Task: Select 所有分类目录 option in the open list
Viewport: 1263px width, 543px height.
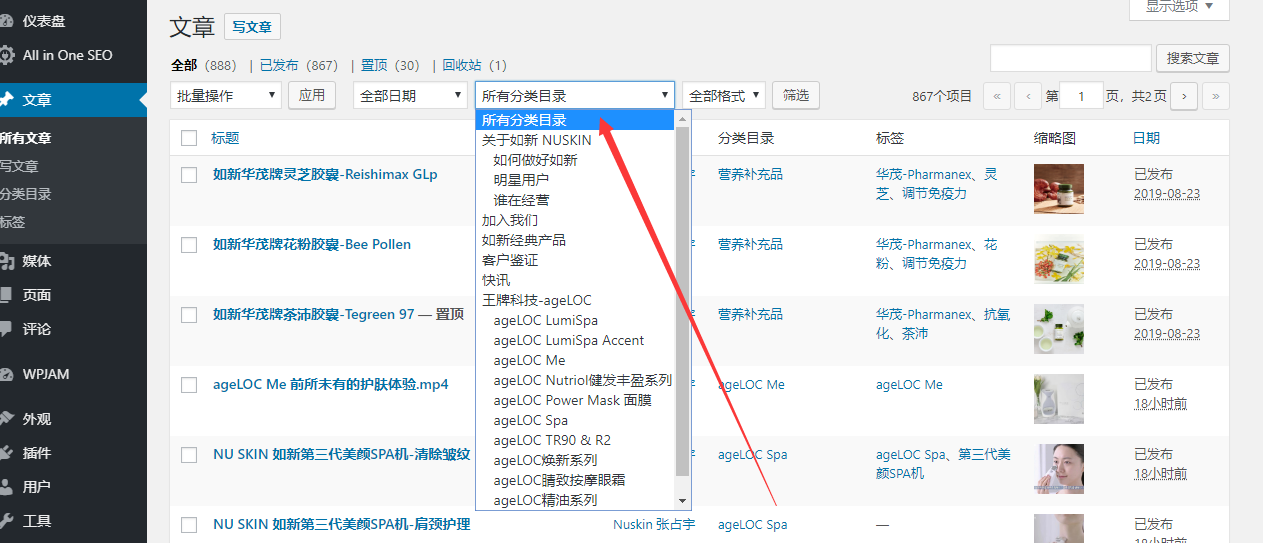Action: pos(576,120)
